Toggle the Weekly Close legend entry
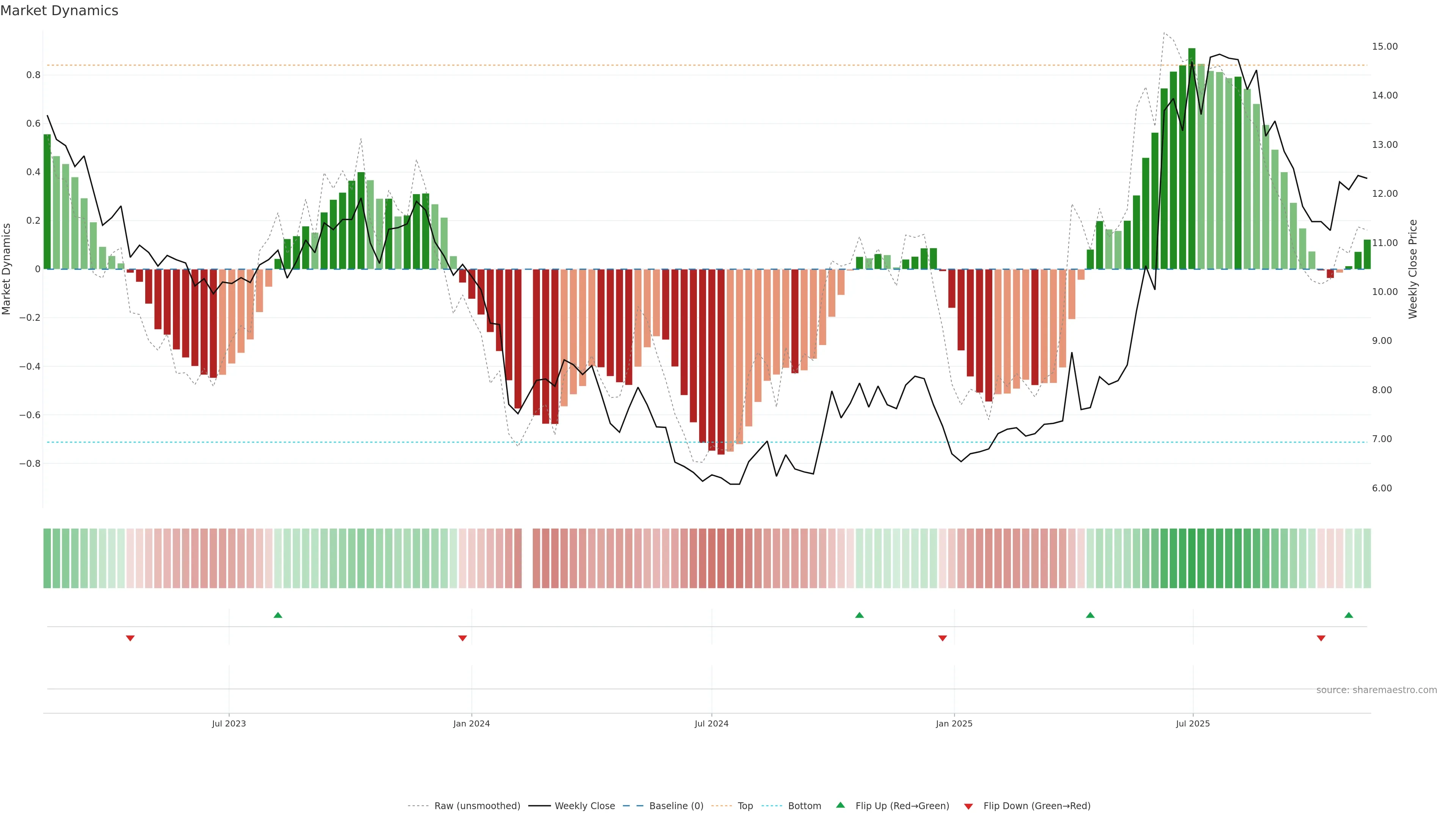The image size is (1456, 819). 584,806
